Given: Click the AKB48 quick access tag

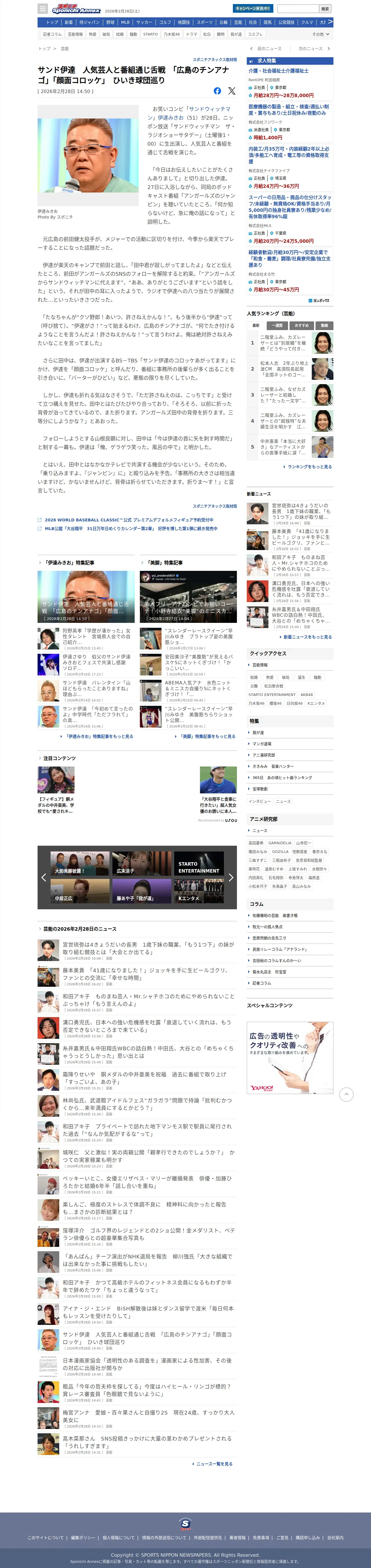Looking at the screenshot, I should click(307, 695).
